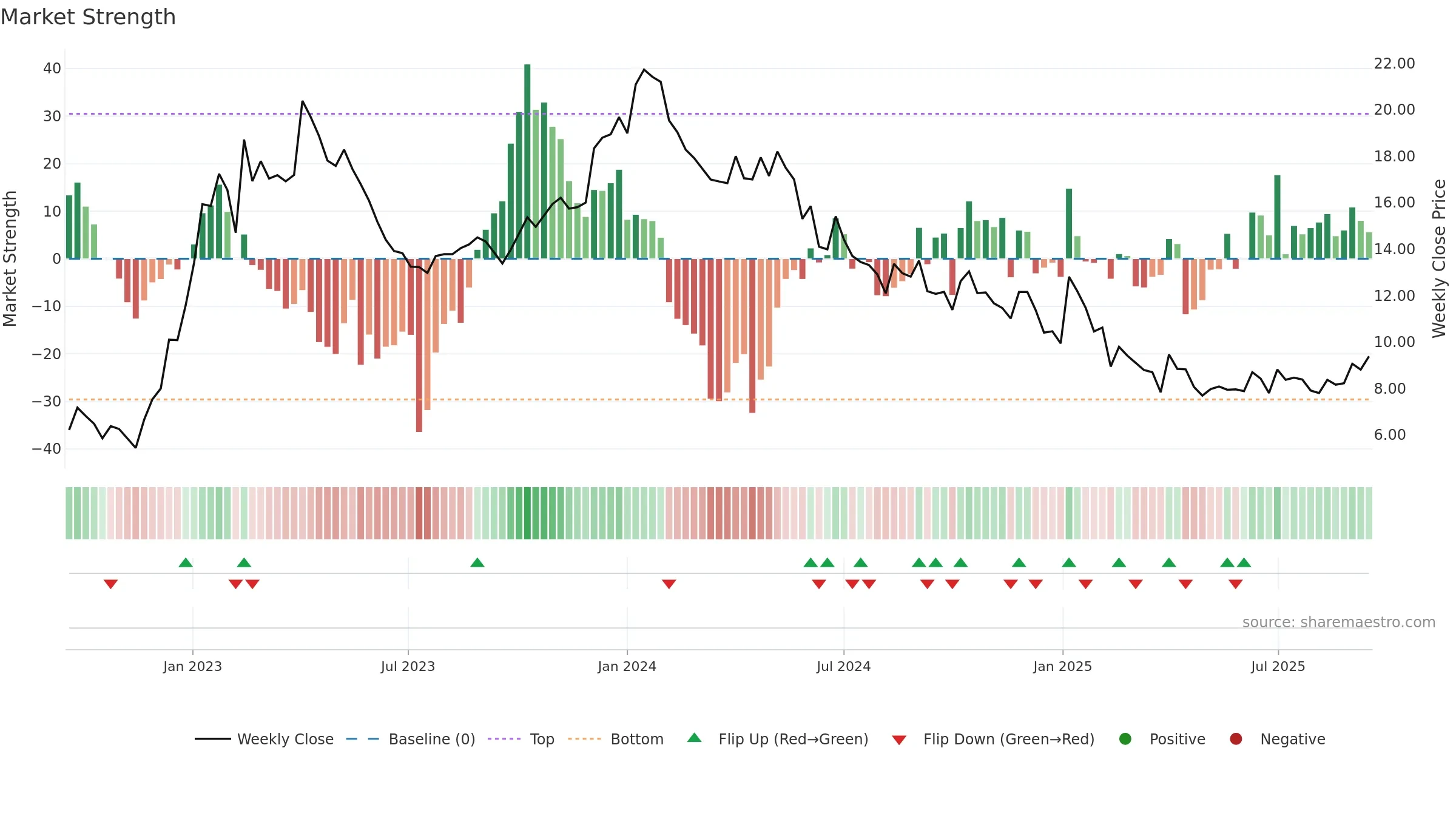This screenshot has height=819, width=1456.
Task: Click the earliest flip-down marker before Jan 2023
Action: click(x=110, y=584)
